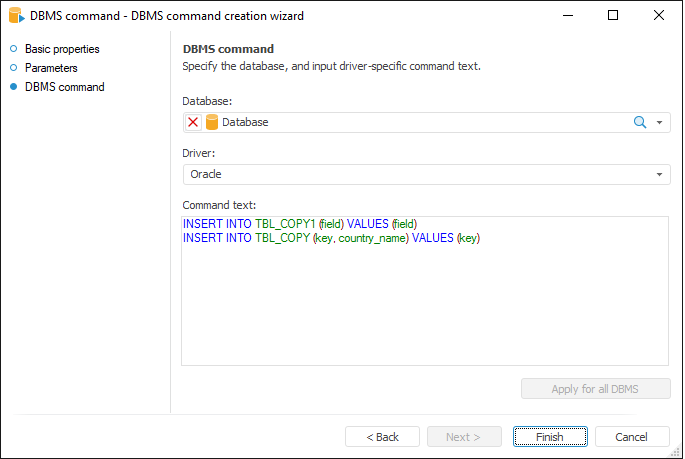Expand the Database selection dropdown arrow
Viewport: 685px width, 459px height.
[660, 122]
